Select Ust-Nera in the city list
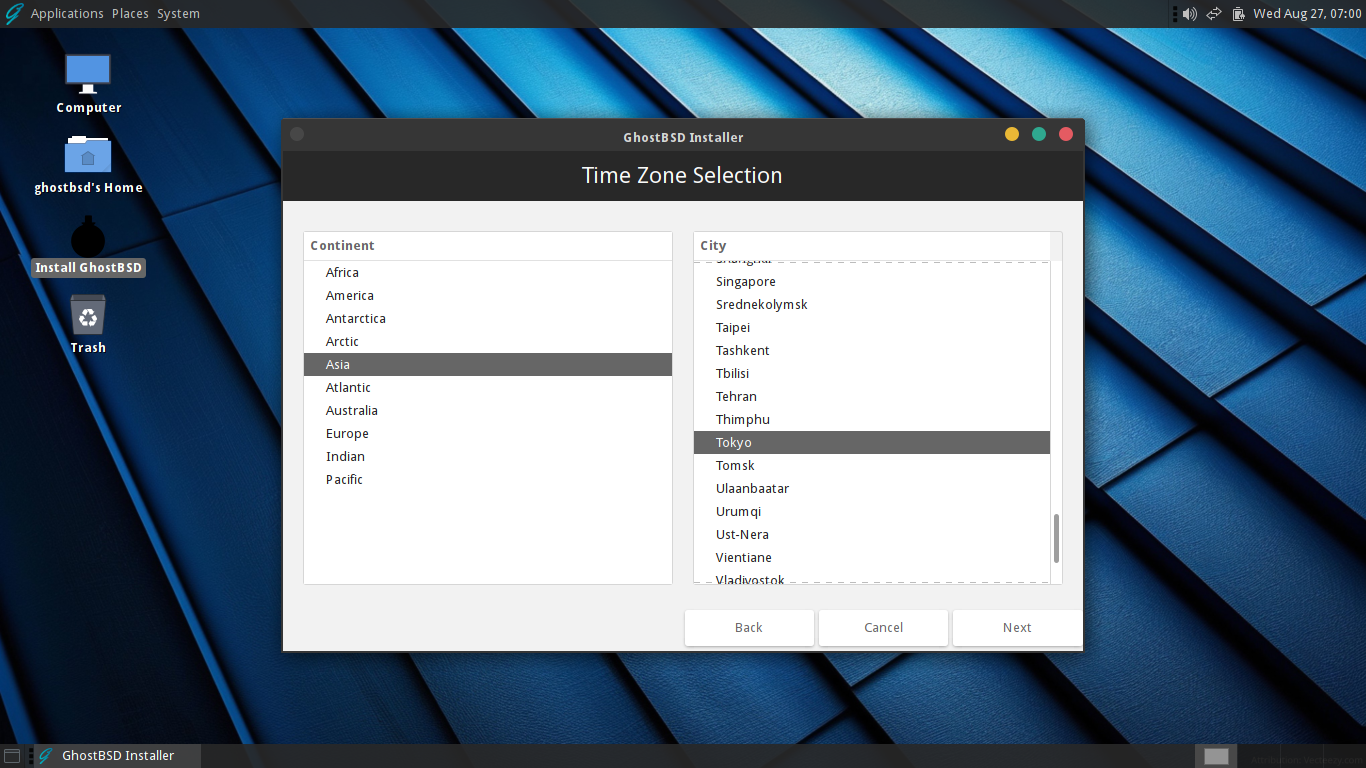 coord(872,535)
